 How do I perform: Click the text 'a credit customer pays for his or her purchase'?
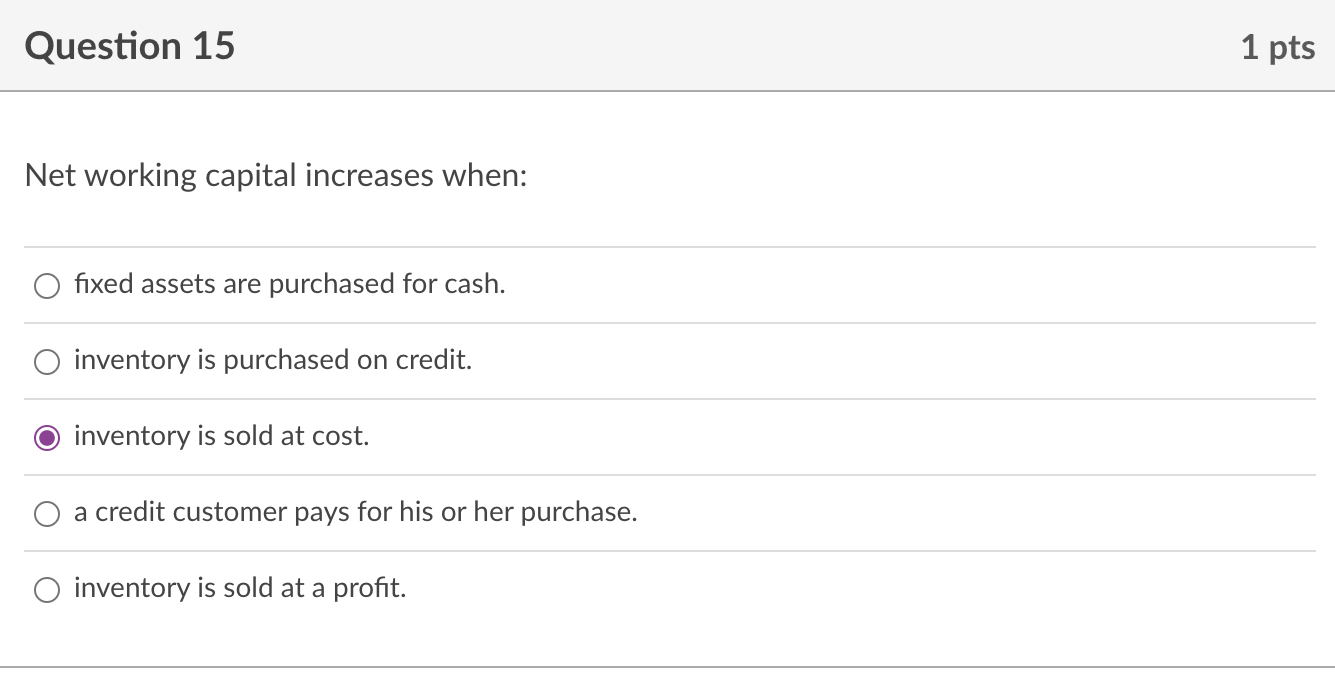point(355,512)
